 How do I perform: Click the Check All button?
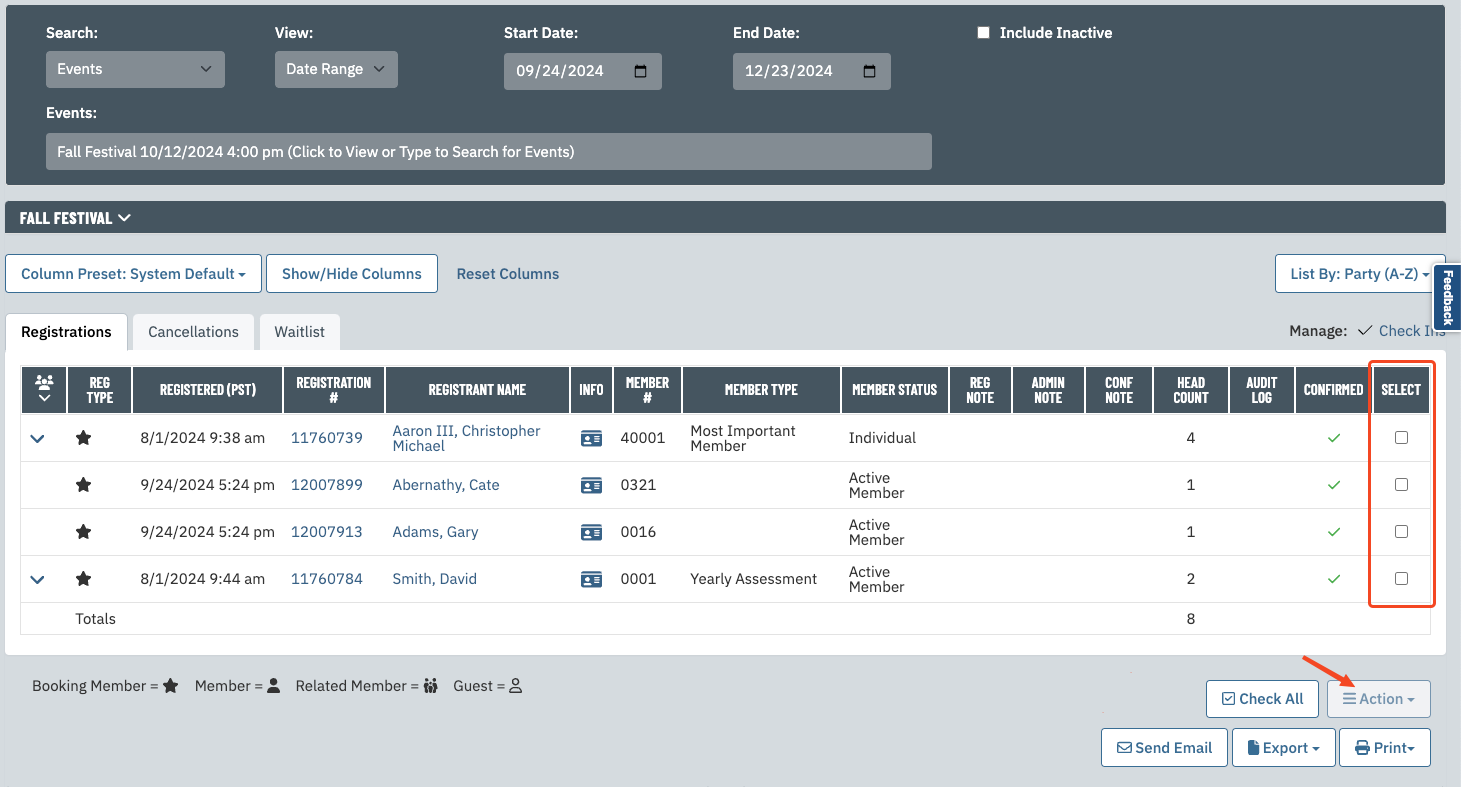coord(1262,699)
